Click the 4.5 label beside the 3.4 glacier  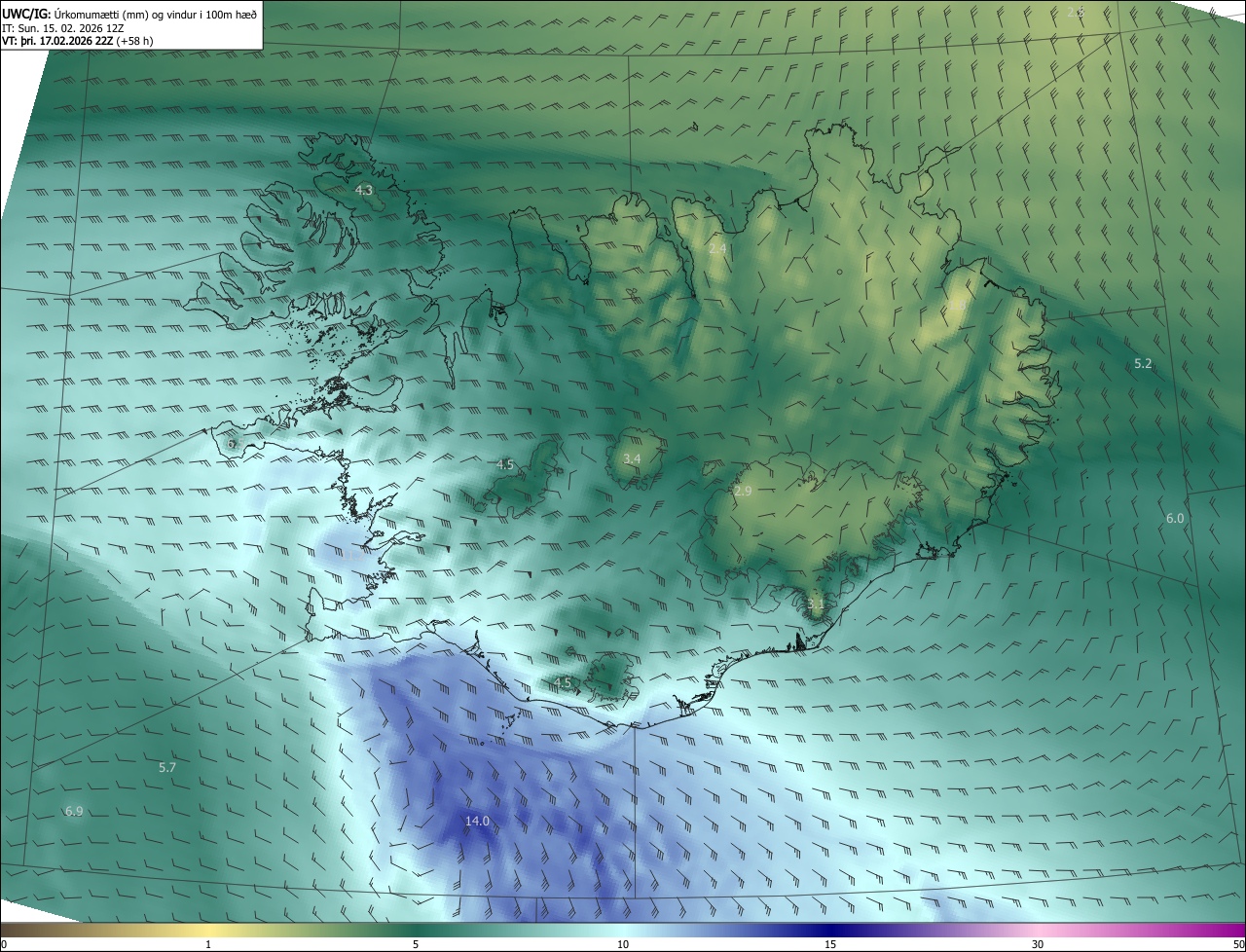(504, 465)
